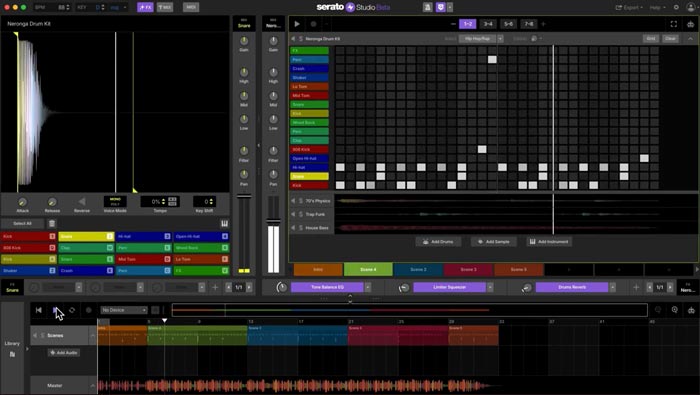Click the Key Shift stepper
Viewport: 700px width, 395px height.
pos(212,201)
